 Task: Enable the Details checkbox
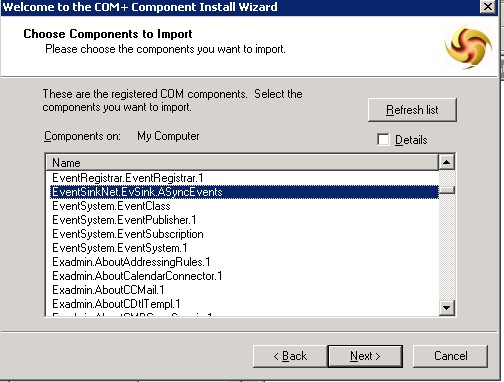(x=383, y=140)
